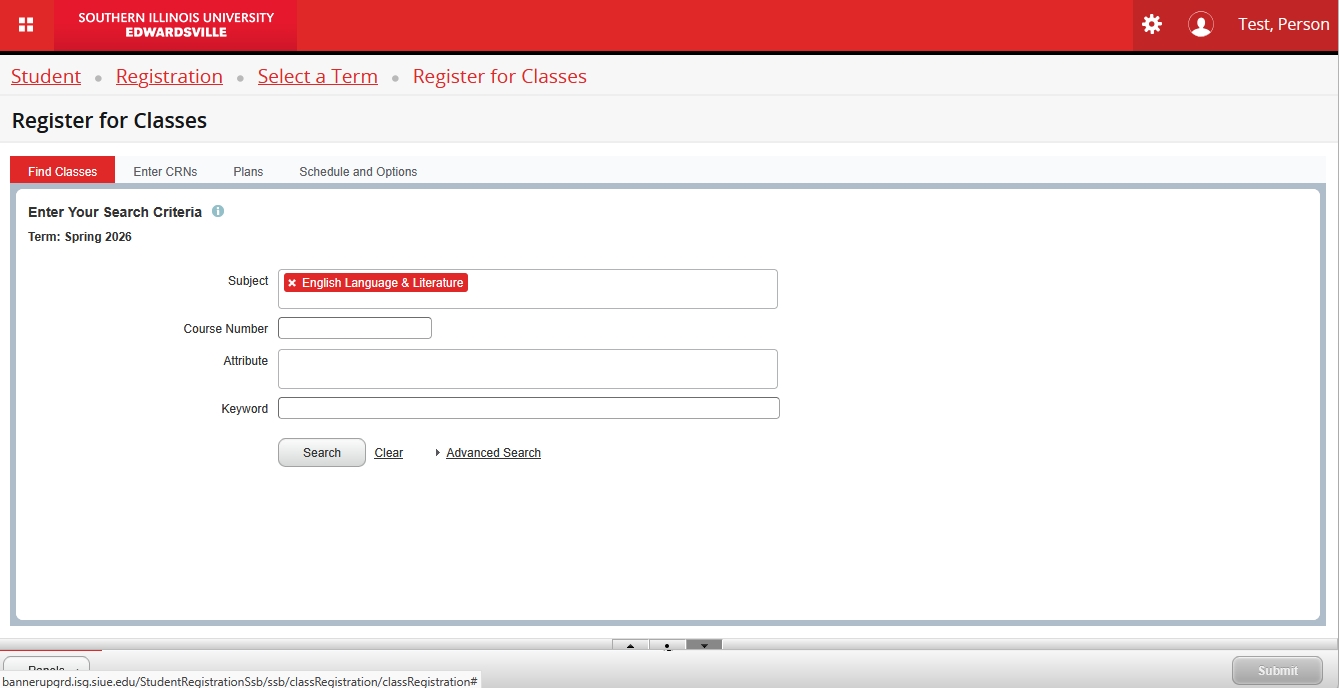This screenshot has width=1339, height=688.
Task: Open the grid applications menu icon
Action: pyautogui.click(x=26, y=25)
